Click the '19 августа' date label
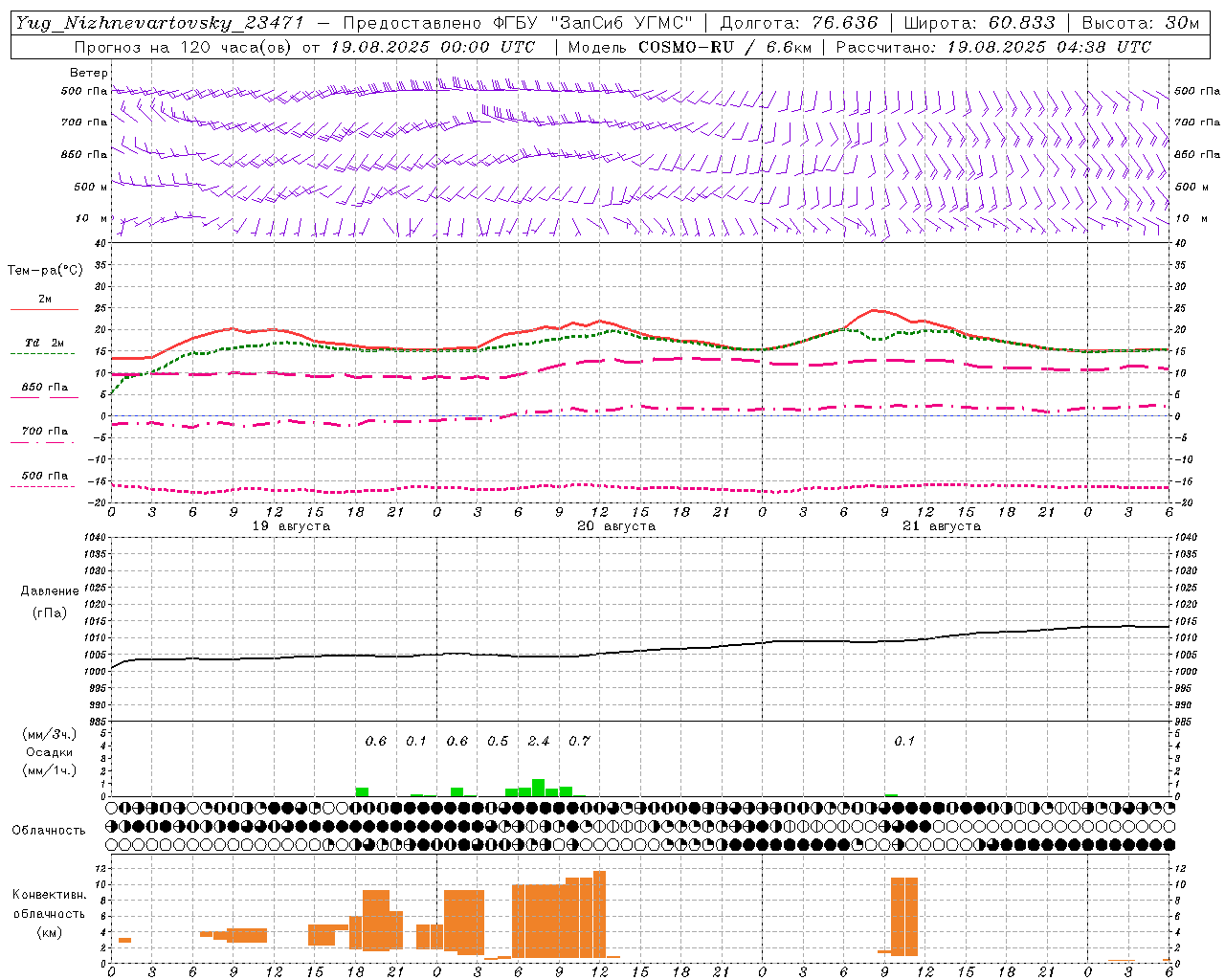The height and width of the screenshot is (980, 1225). tap(291, 526)
